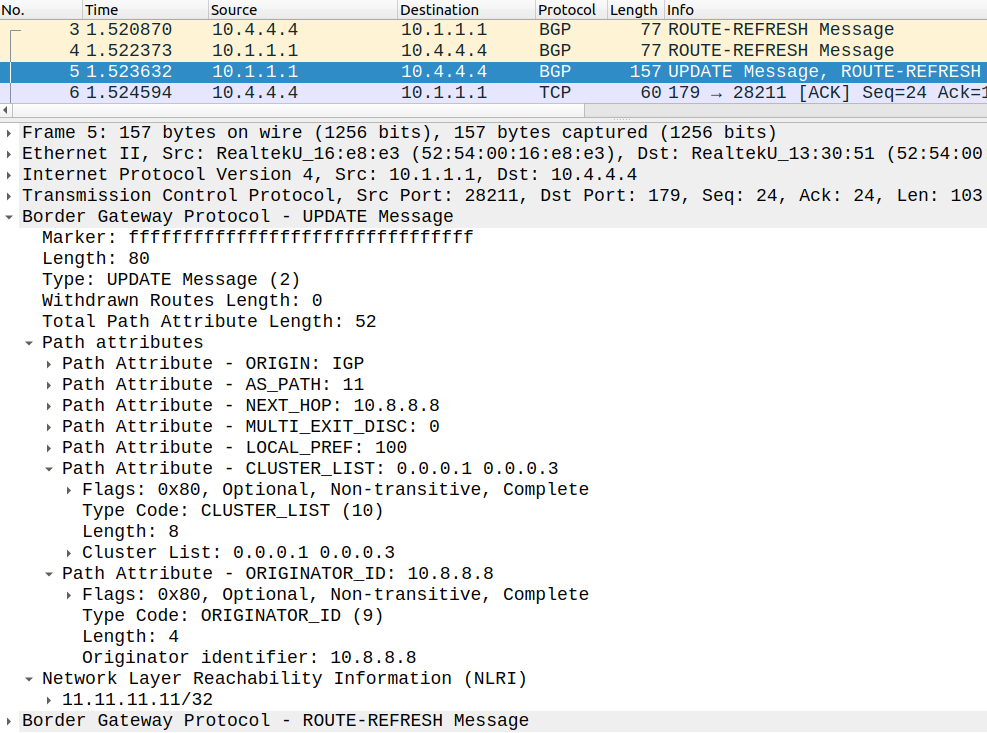Click BGP protocol cell in packet 4
This screenshot has width=987, height=733.
pyautogui.click(x=555, y=50)
